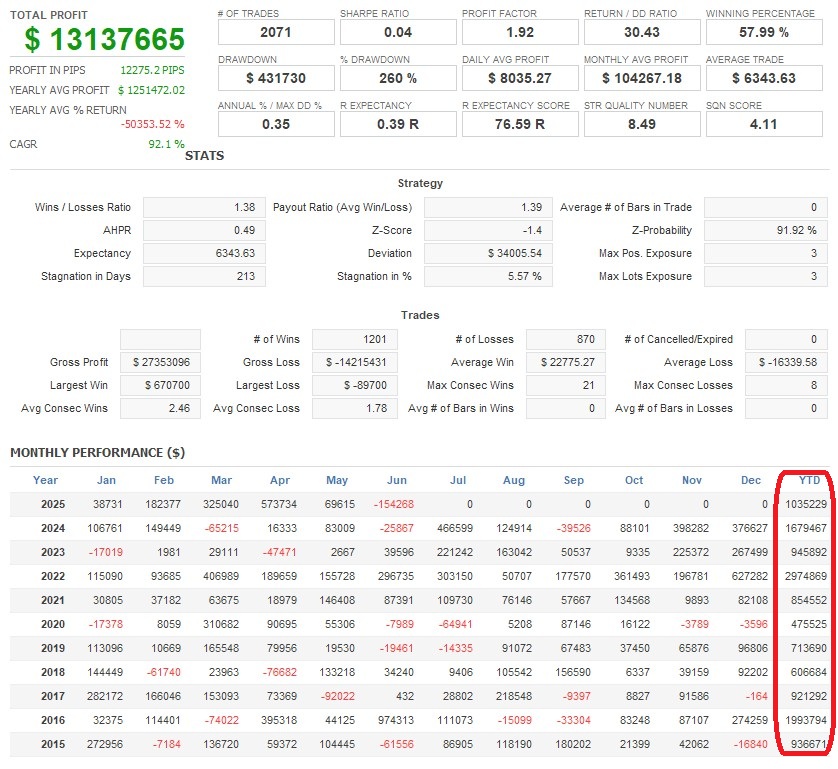Select the Profit Factor value 1.92
The image size is (838, 769).
pos(520,32)
